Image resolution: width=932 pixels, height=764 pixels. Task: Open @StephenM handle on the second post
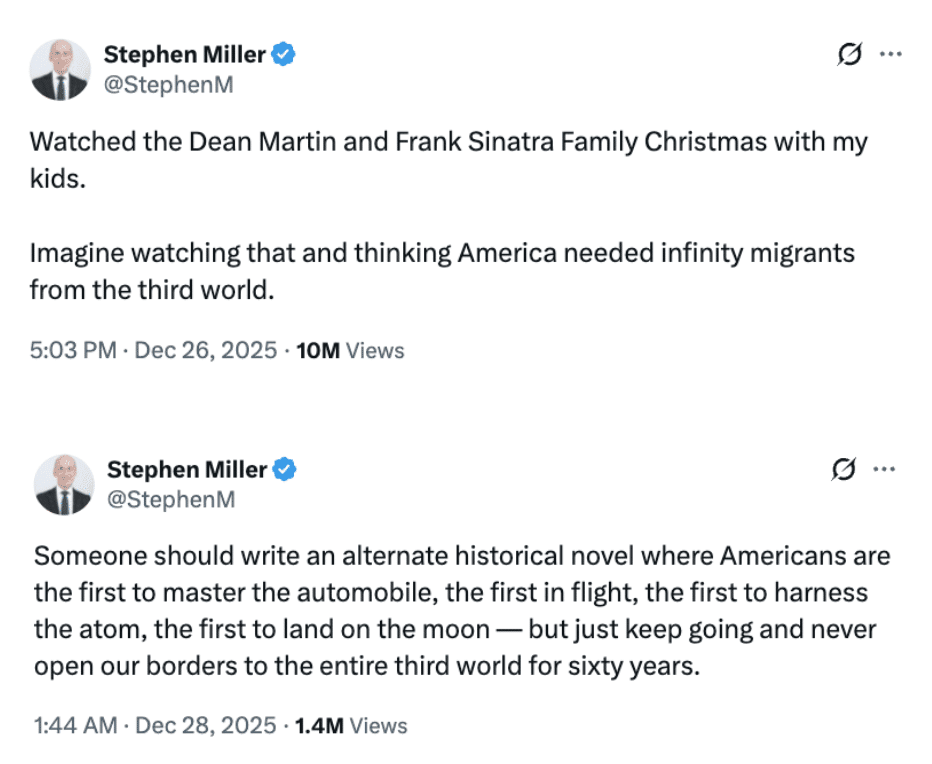[x=171, y=498]
